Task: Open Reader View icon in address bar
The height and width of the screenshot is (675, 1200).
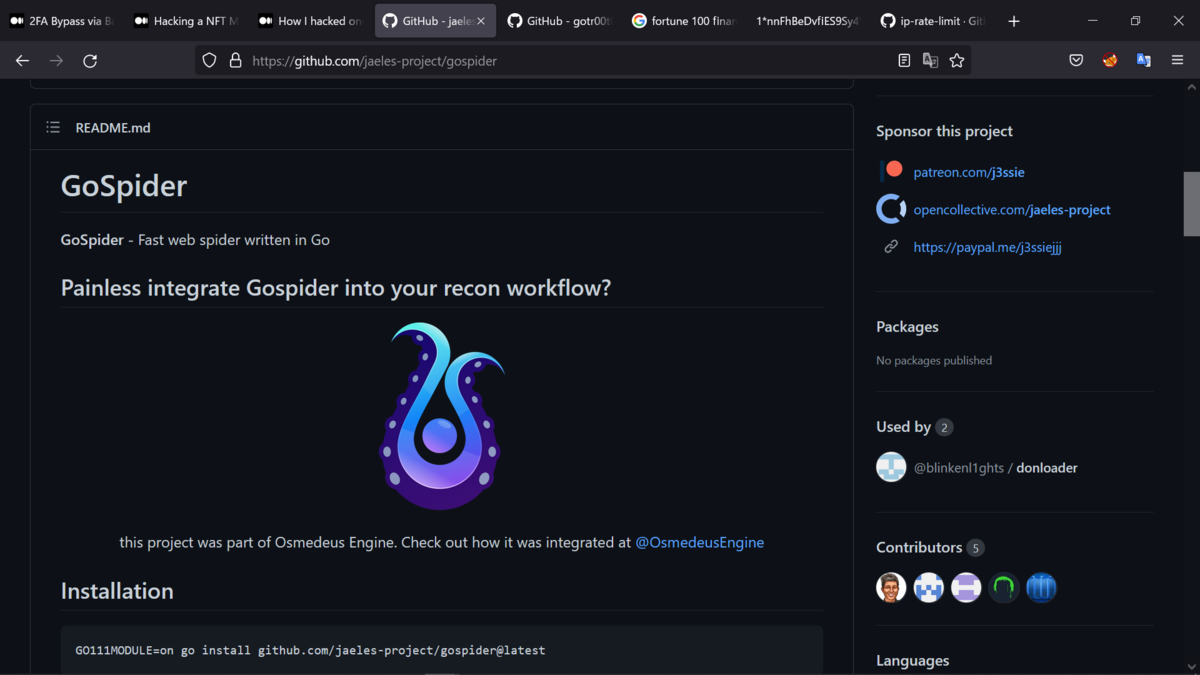Action: (x=904, y=61)
